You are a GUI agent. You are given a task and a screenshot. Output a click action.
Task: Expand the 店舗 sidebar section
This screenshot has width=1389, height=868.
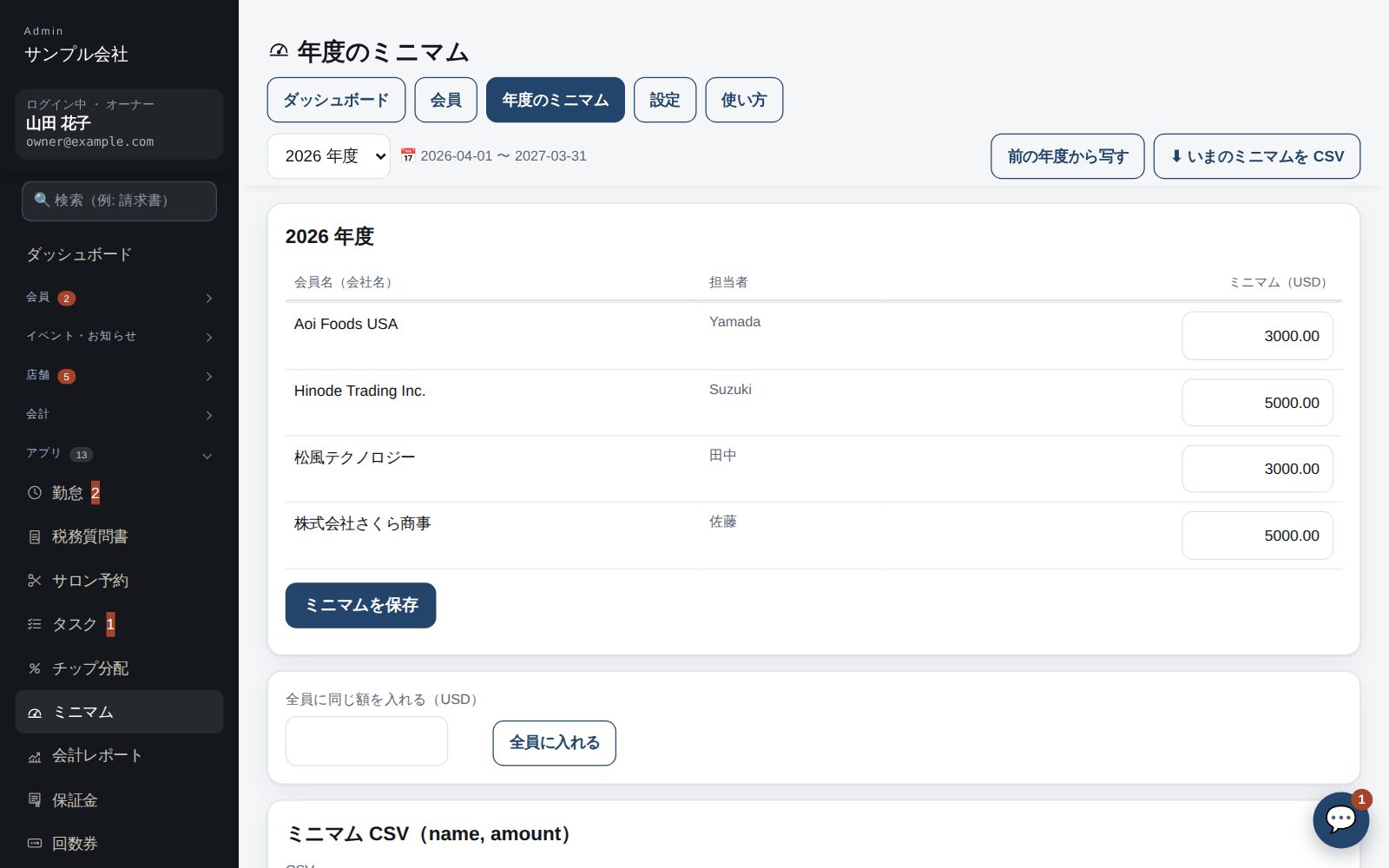point(119,376)
